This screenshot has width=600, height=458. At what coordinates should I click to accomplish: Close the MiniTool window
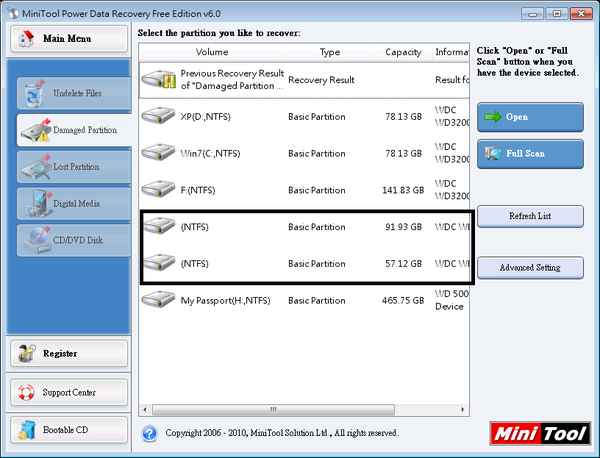(581, 14)
